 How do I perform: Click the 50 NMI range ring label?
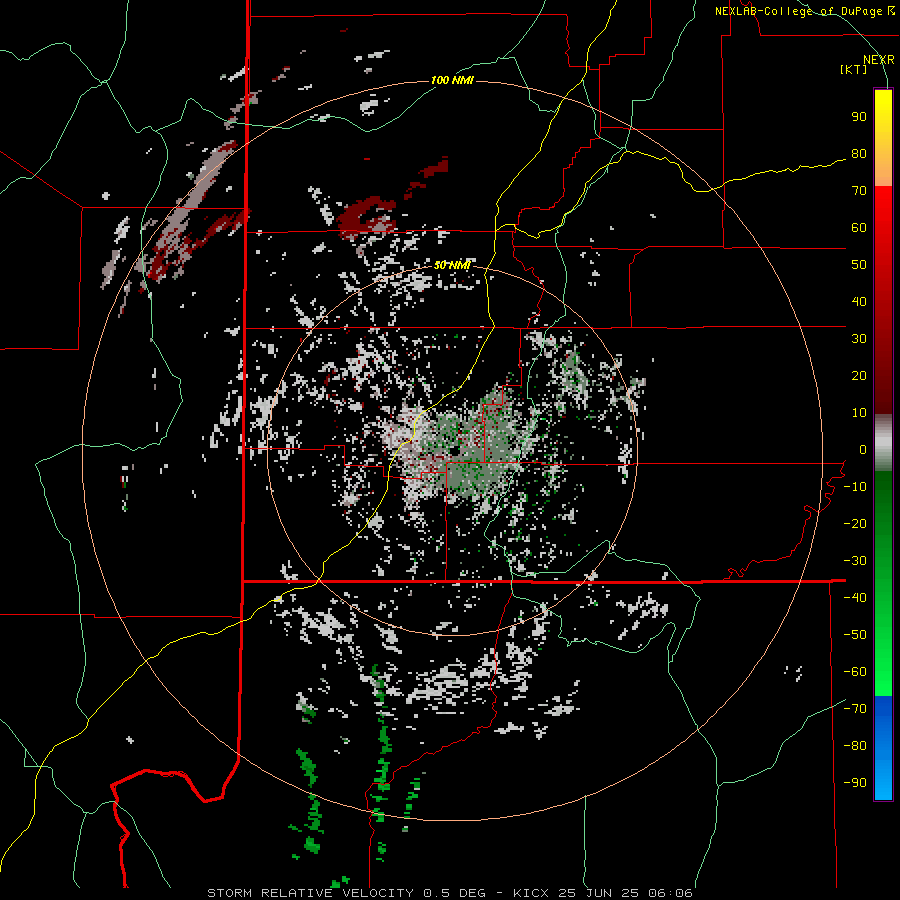(452, 265)
